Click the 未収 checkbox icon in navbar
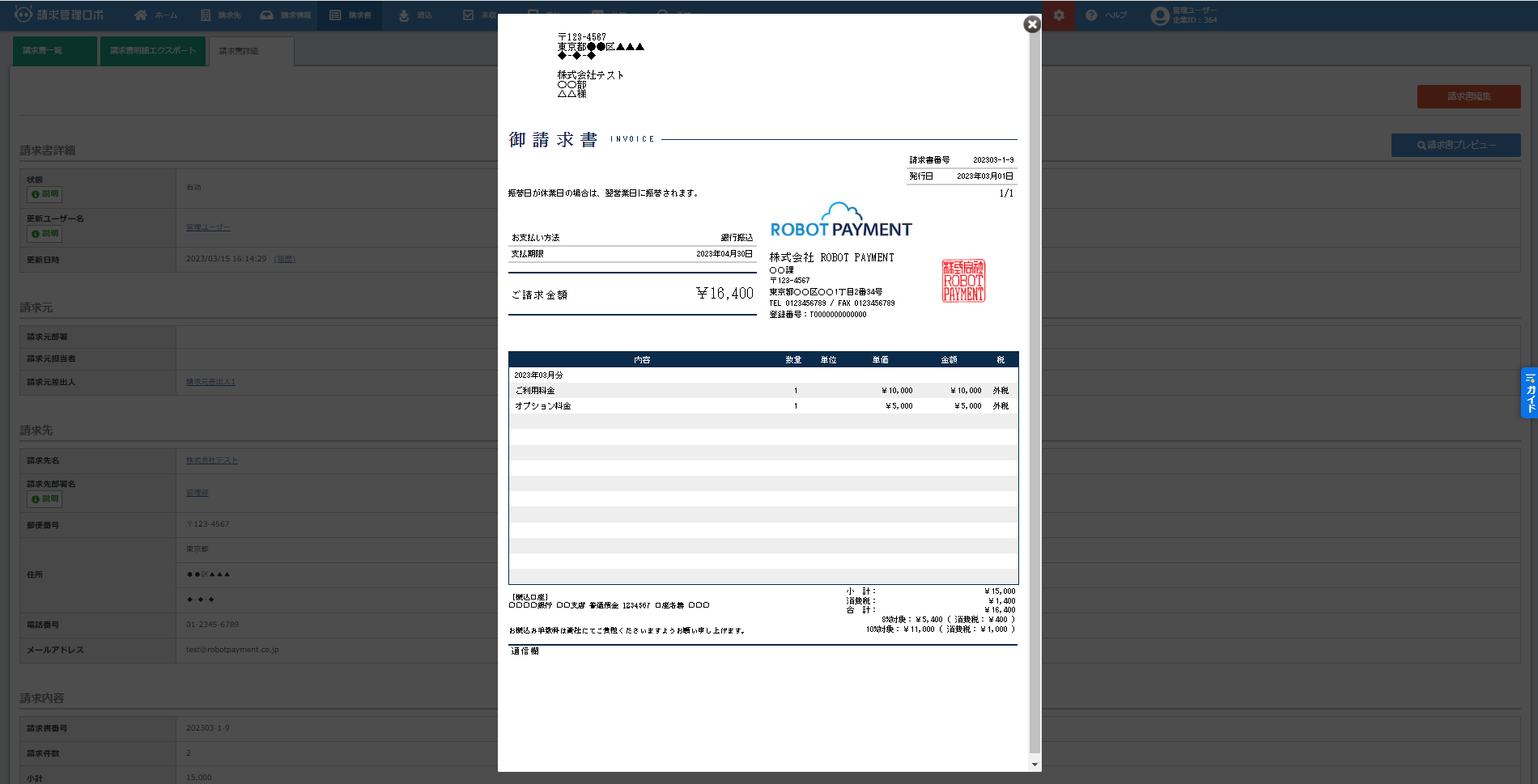1538x784 pixels. (x=468, y=15)
